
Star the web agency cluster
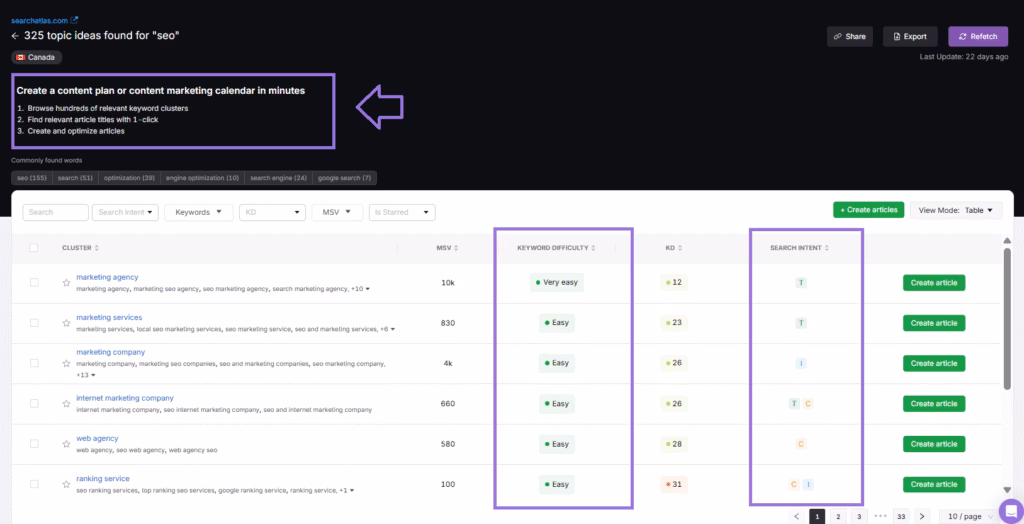(66, 444)
